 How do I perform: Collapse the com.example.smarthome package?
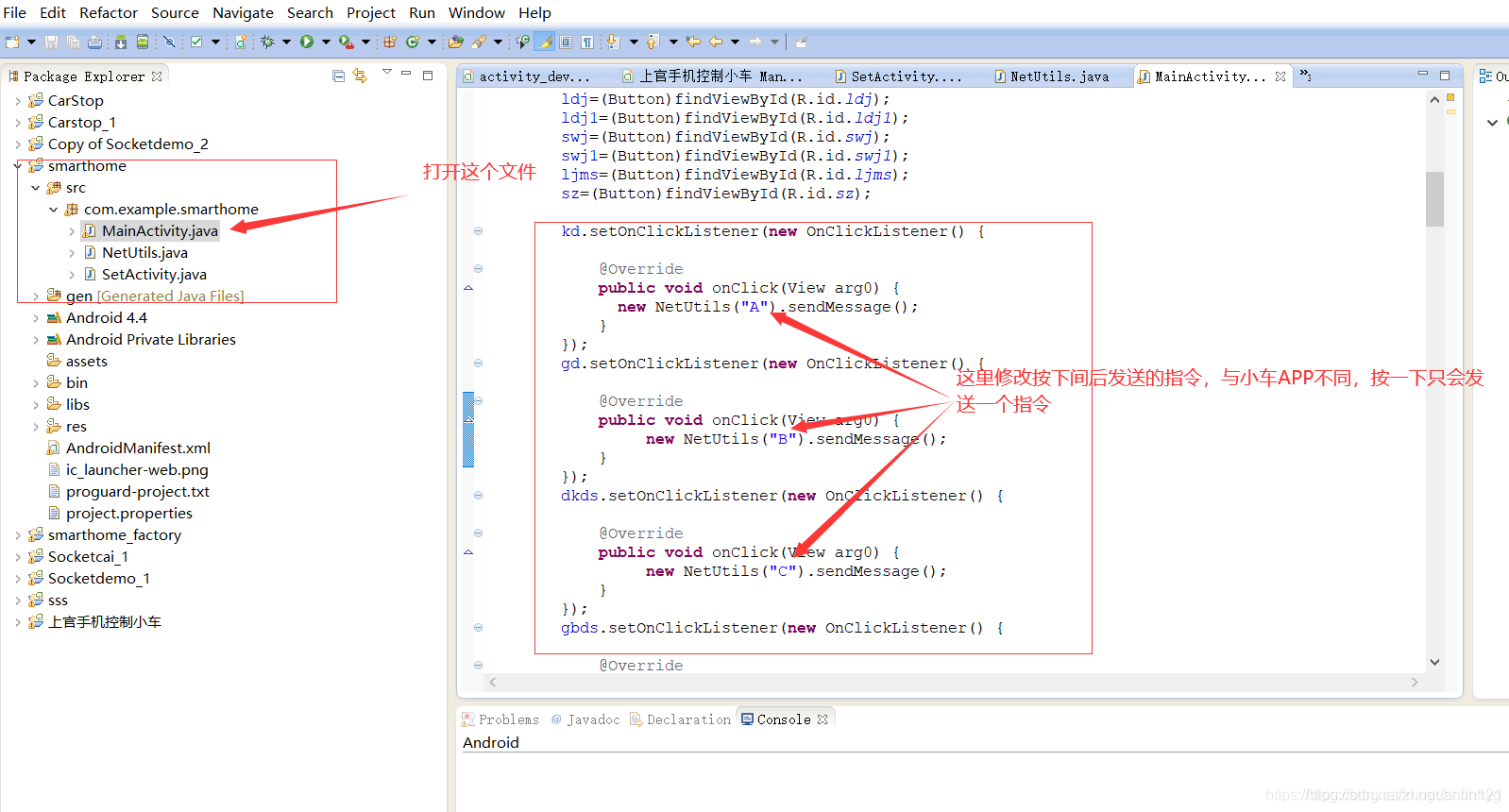coord(53,210)
